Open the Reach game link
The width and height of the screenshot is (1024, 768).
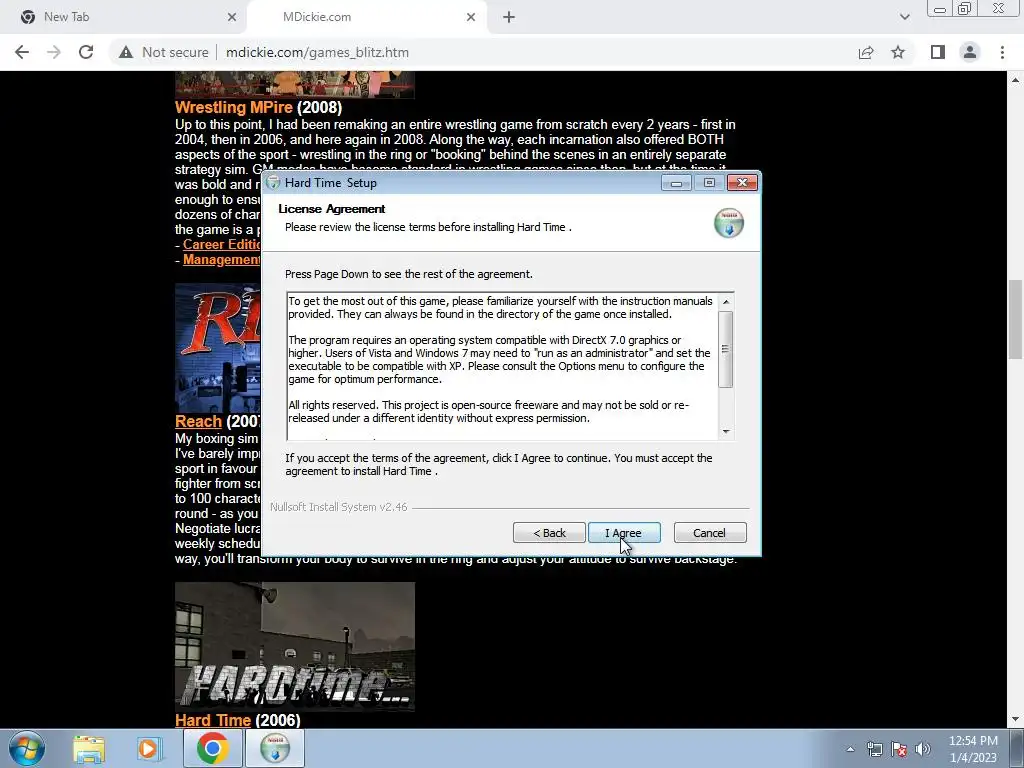(x=199, y=421)
